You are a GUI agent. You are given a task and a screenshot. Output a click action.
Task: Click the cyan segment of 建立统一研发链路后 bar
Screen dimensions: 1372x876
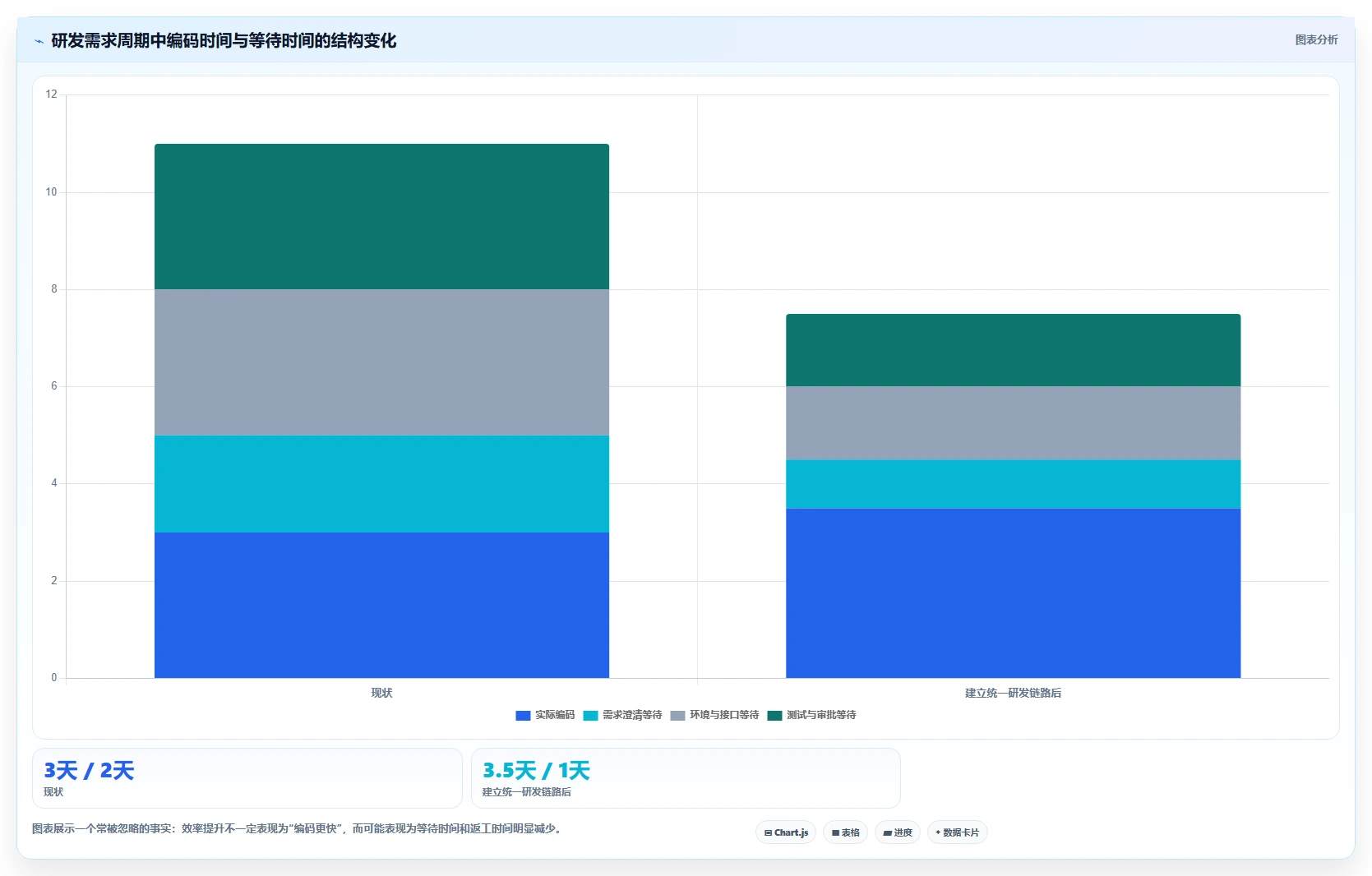(1013, 484)
